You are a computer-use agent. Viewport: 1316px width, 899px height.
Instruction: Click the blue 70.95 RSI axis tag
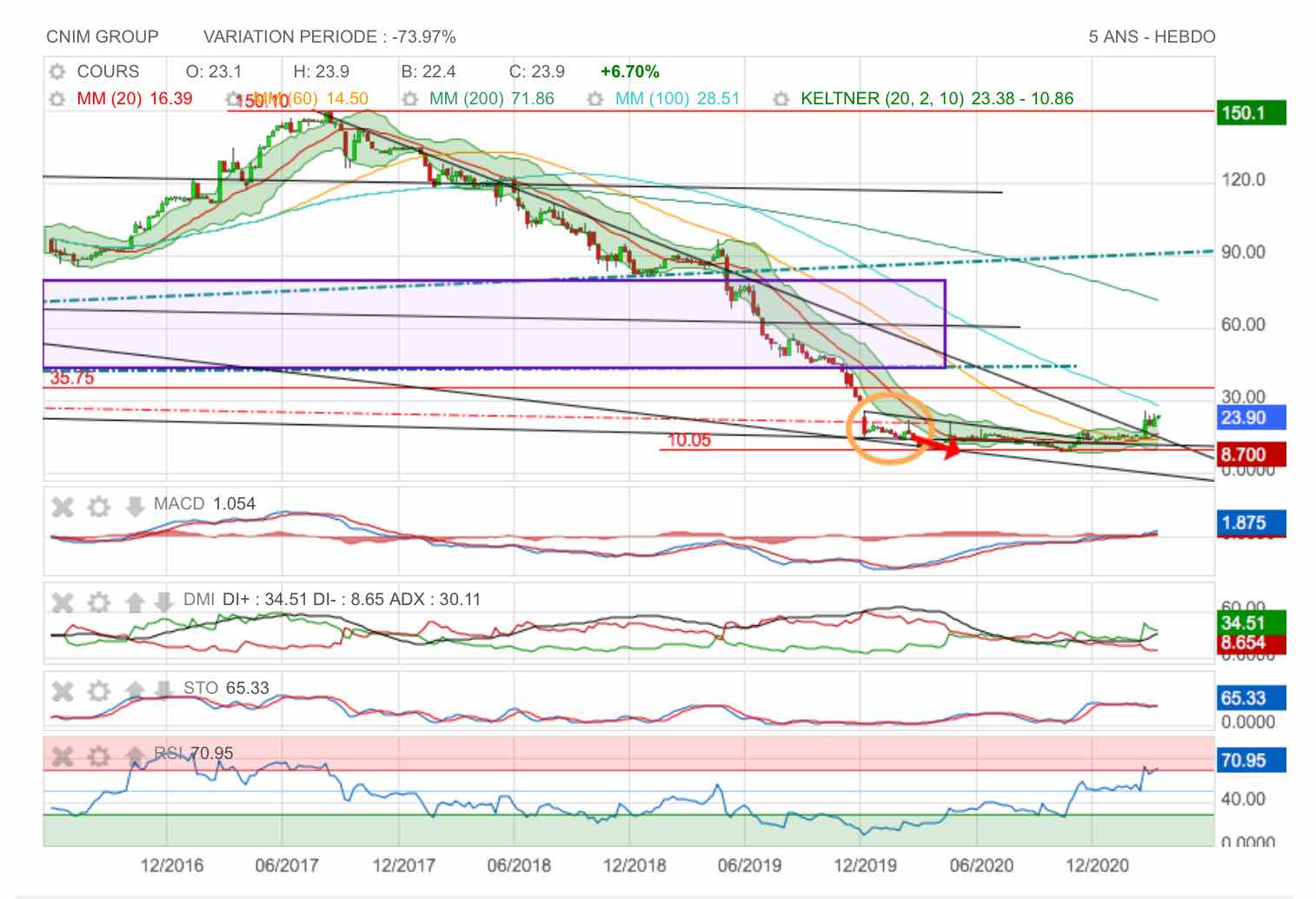pos(1251,760)
